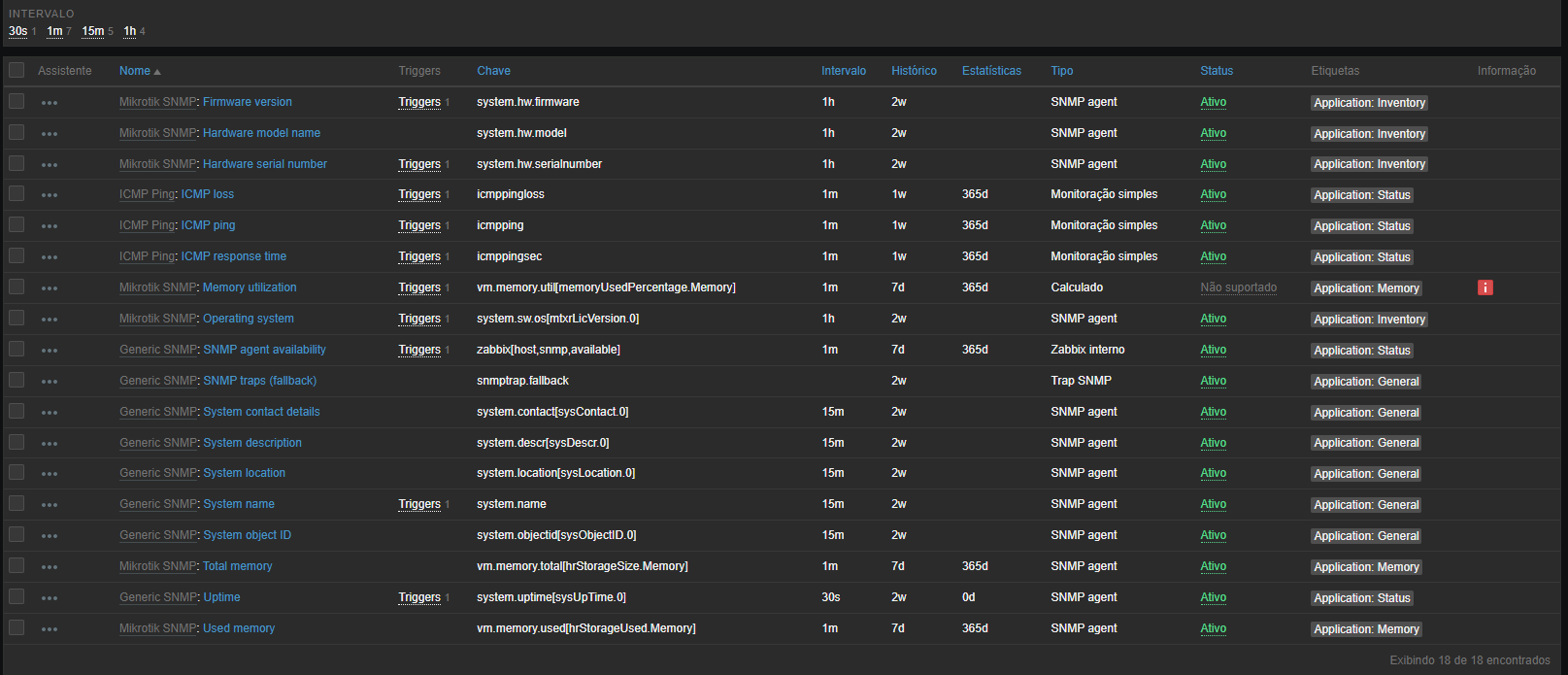This screenshot has width=1568, height=675.
Task: Open three-dot menu for SNMP agent availability
Action: pyautogui.click(x=50, y=351)
